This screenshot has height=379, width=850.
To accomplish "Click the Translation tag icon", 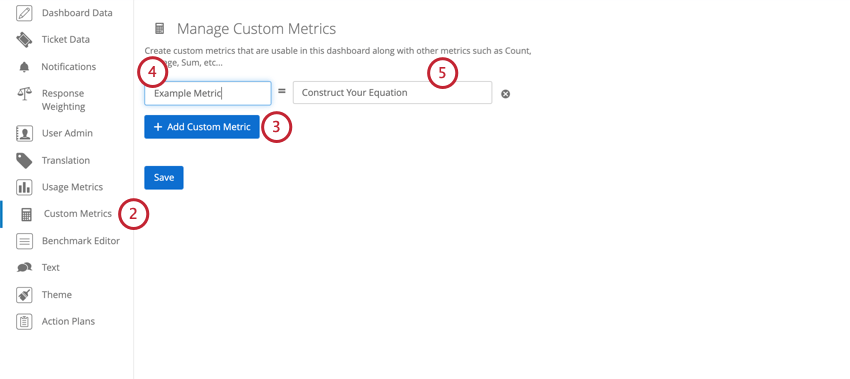I will pos(24,160).
